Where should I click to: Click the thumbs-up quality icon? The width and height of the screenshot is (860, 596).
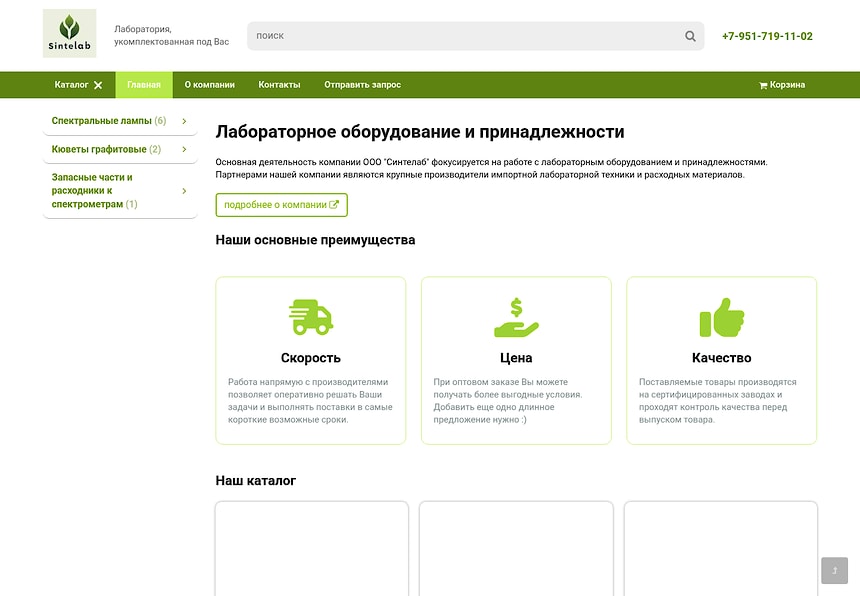pos(722,317)
